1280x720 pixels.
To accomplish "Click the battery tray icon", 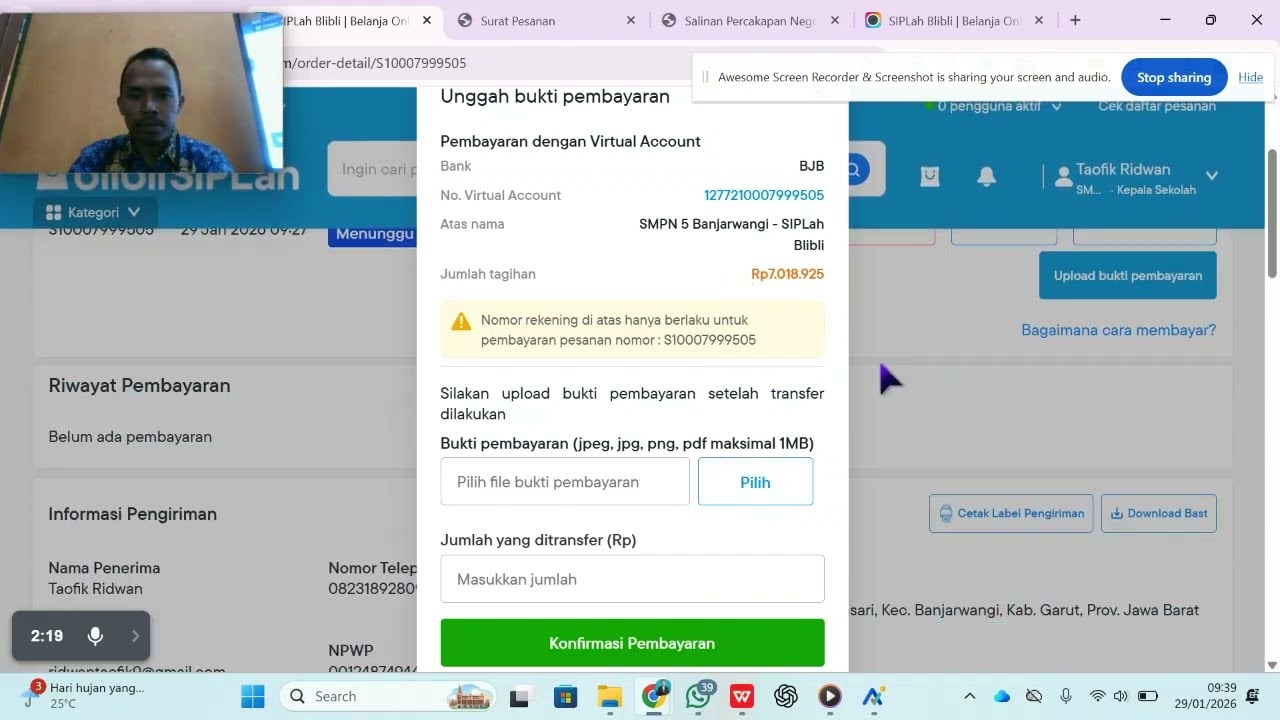I will tap(1148, 696).
